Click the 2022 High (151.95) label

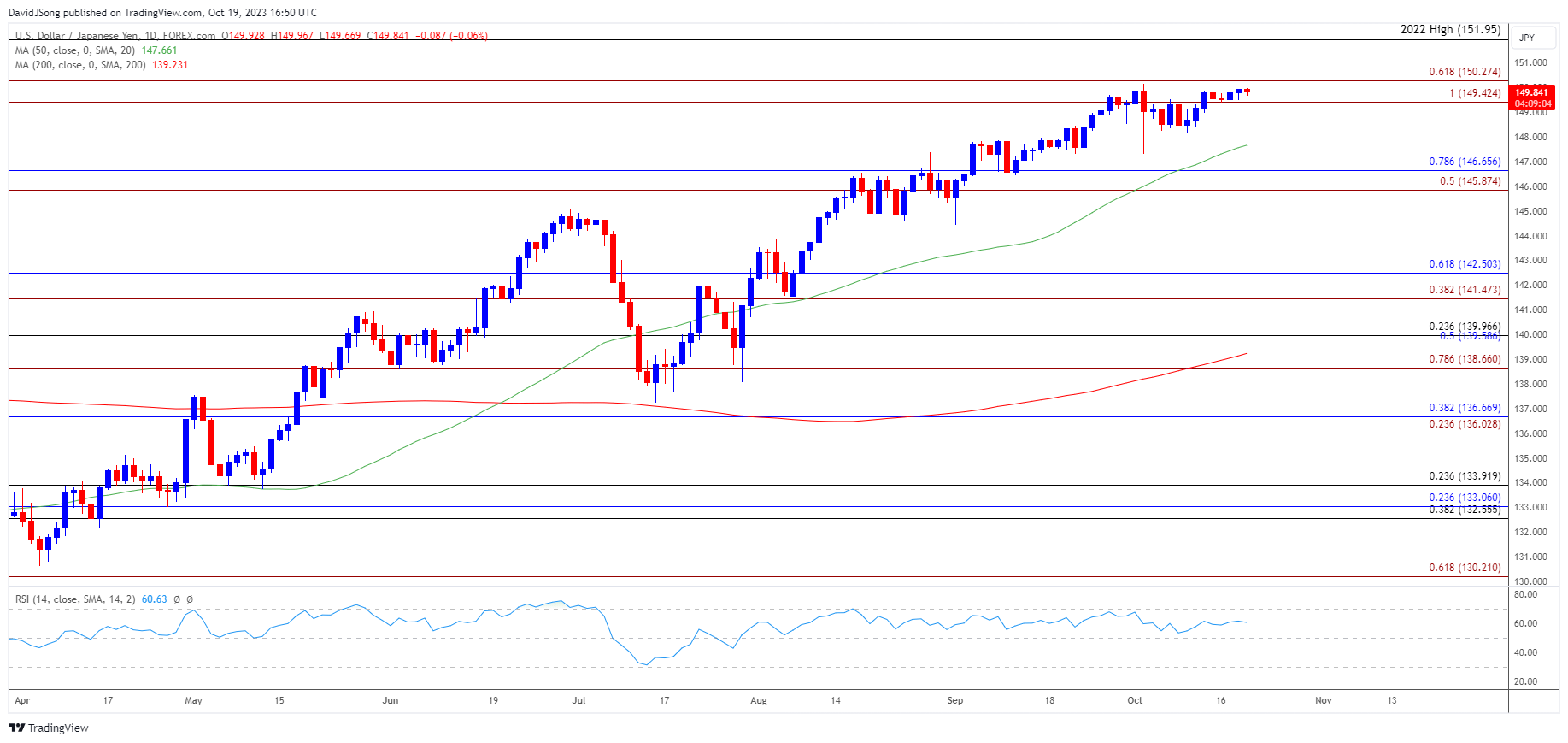[x=1450, y=29]
